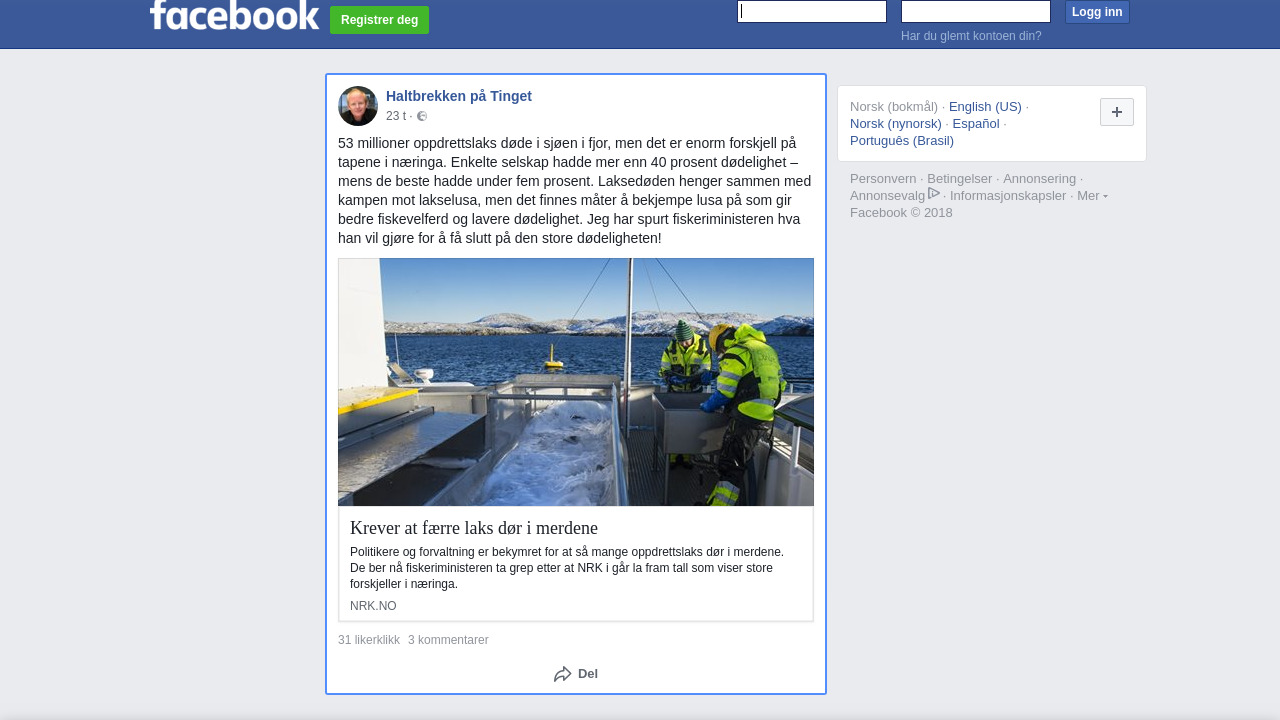The height and width of the screenshot is (720, 1280).
Task: Open the Personvern footer link
Action: click(x=883, y=179)
